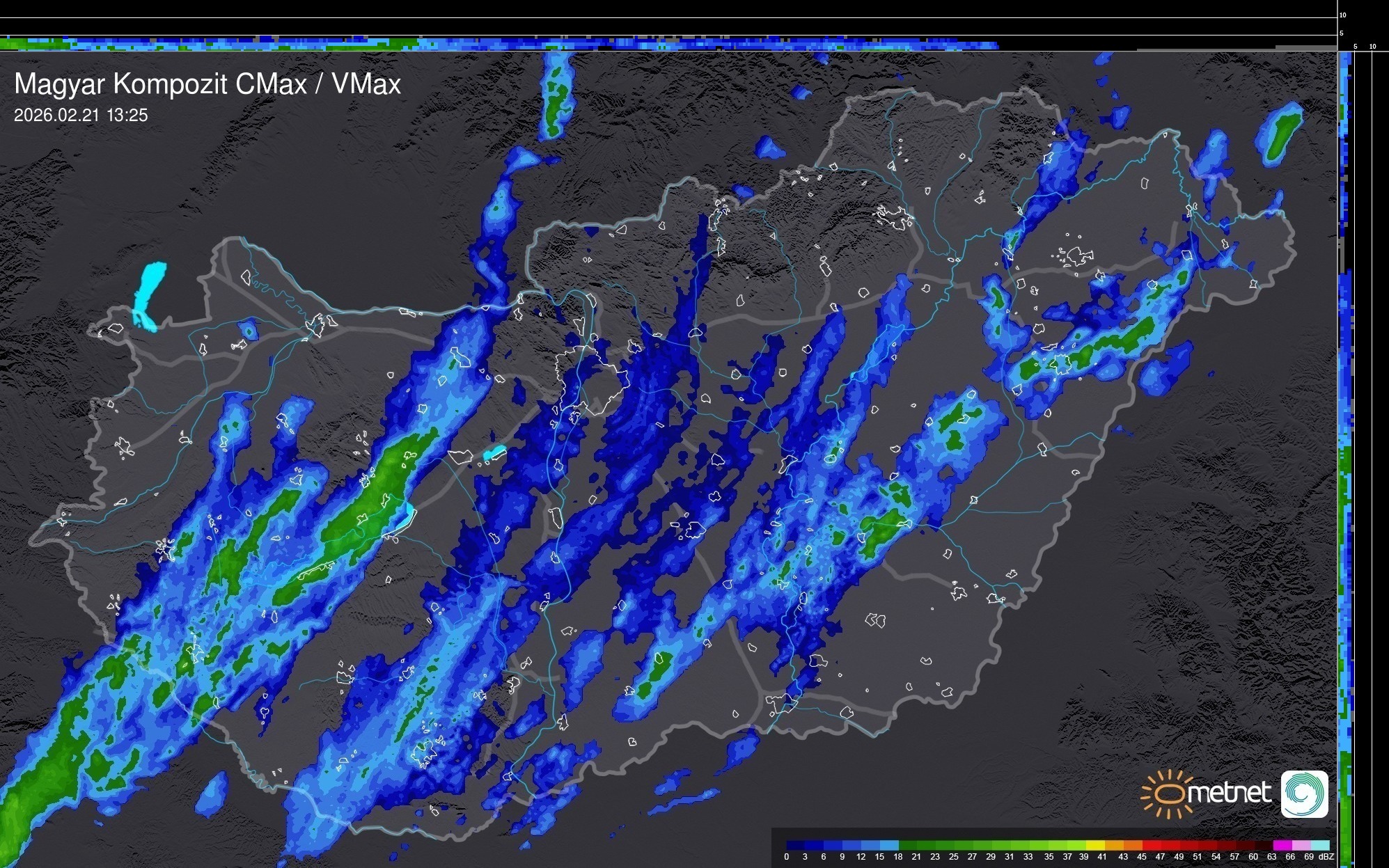Click the metnet wordmark text
1389x868 pixels.
[1229, 793]
